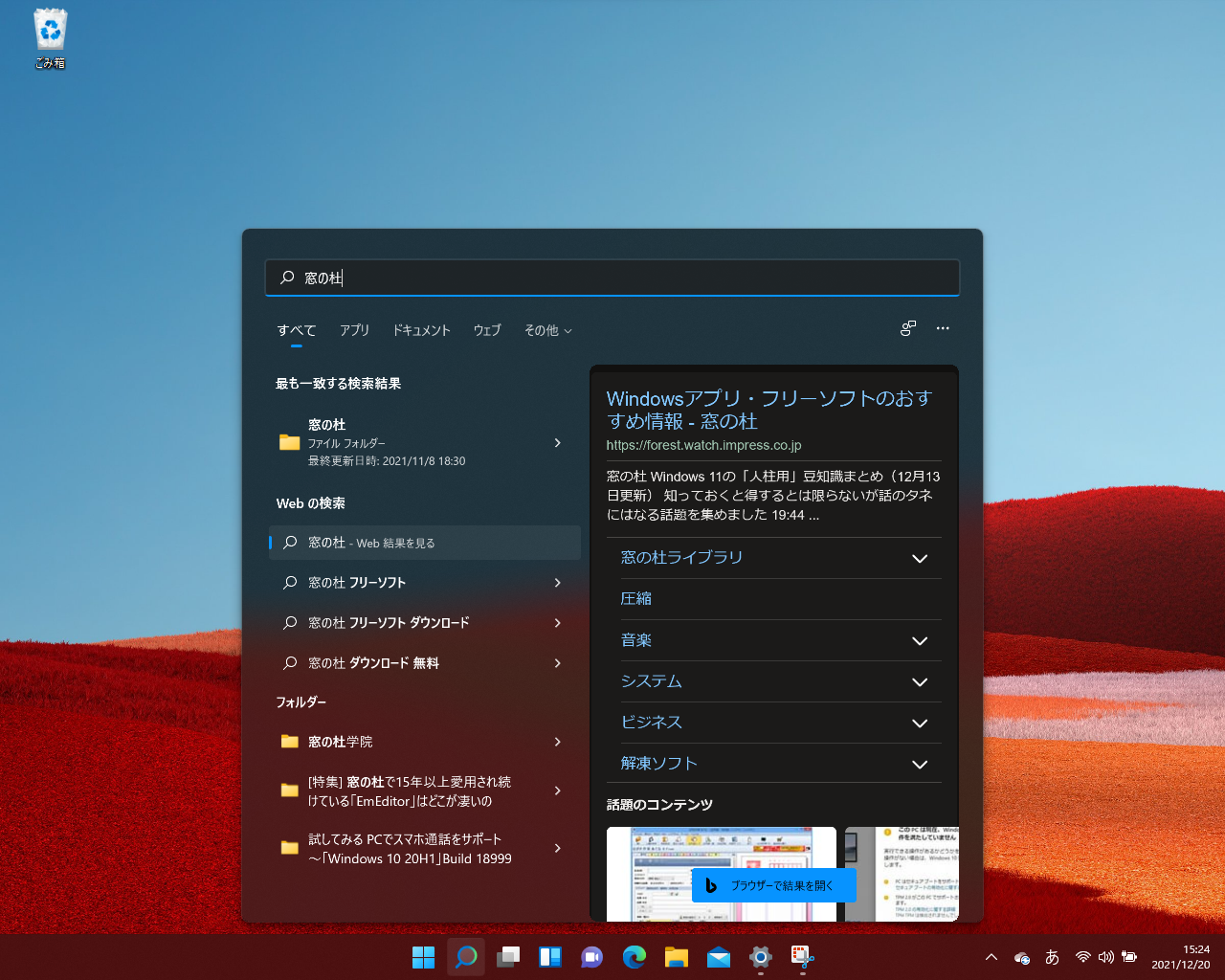Viewport: 1225px width, 980px height.
Task: Click the Start button on the taskbar
Action: (x=423, y=956)
